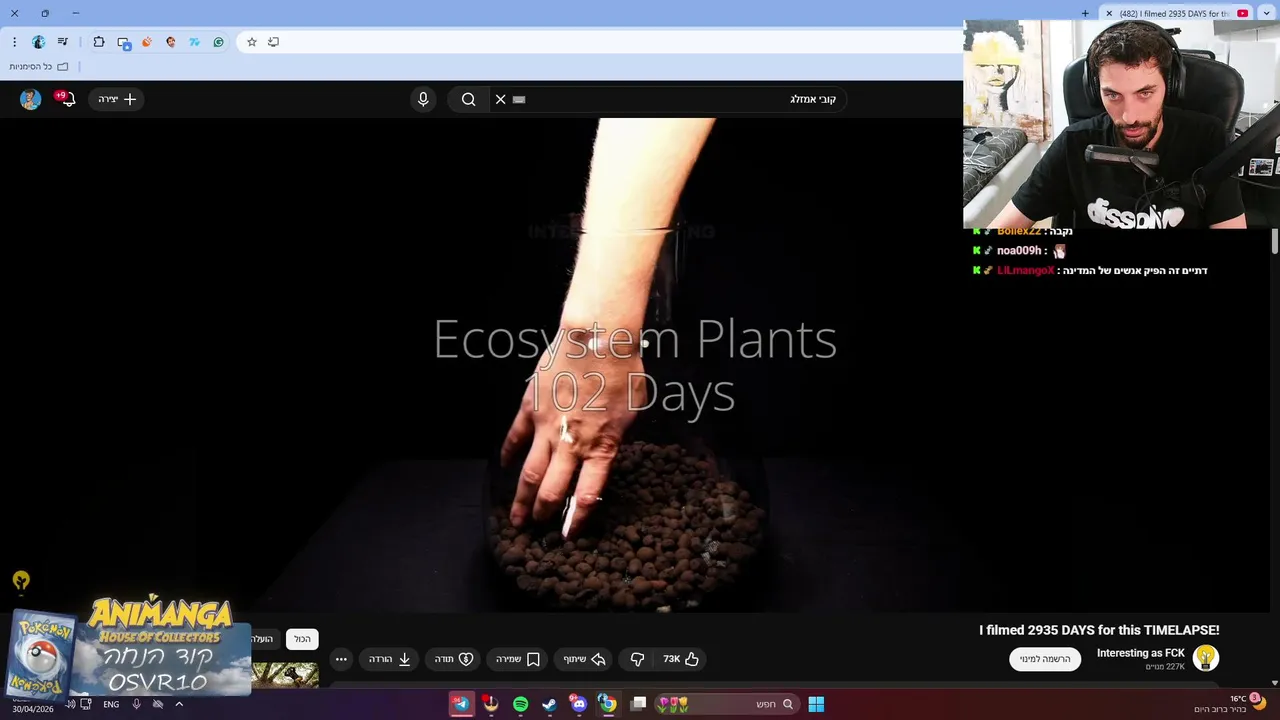Click the taskbar search box (חפש)

tap(727, 704)
